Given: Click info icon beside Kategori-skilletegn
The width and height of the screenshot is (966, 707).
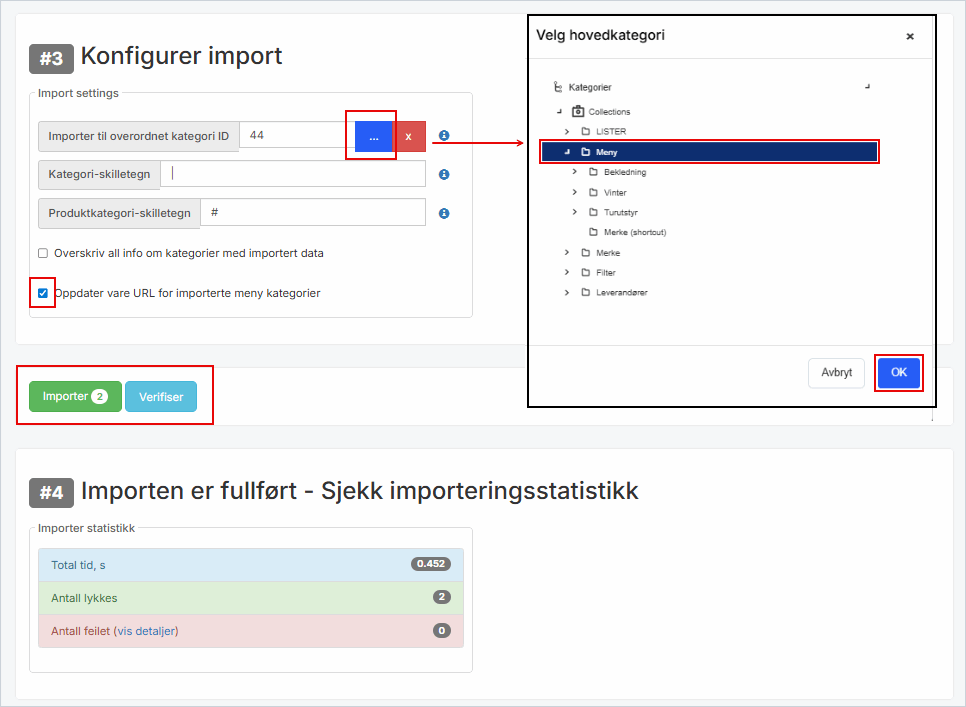Looking at the screenshot, I should tap(443, 173).
